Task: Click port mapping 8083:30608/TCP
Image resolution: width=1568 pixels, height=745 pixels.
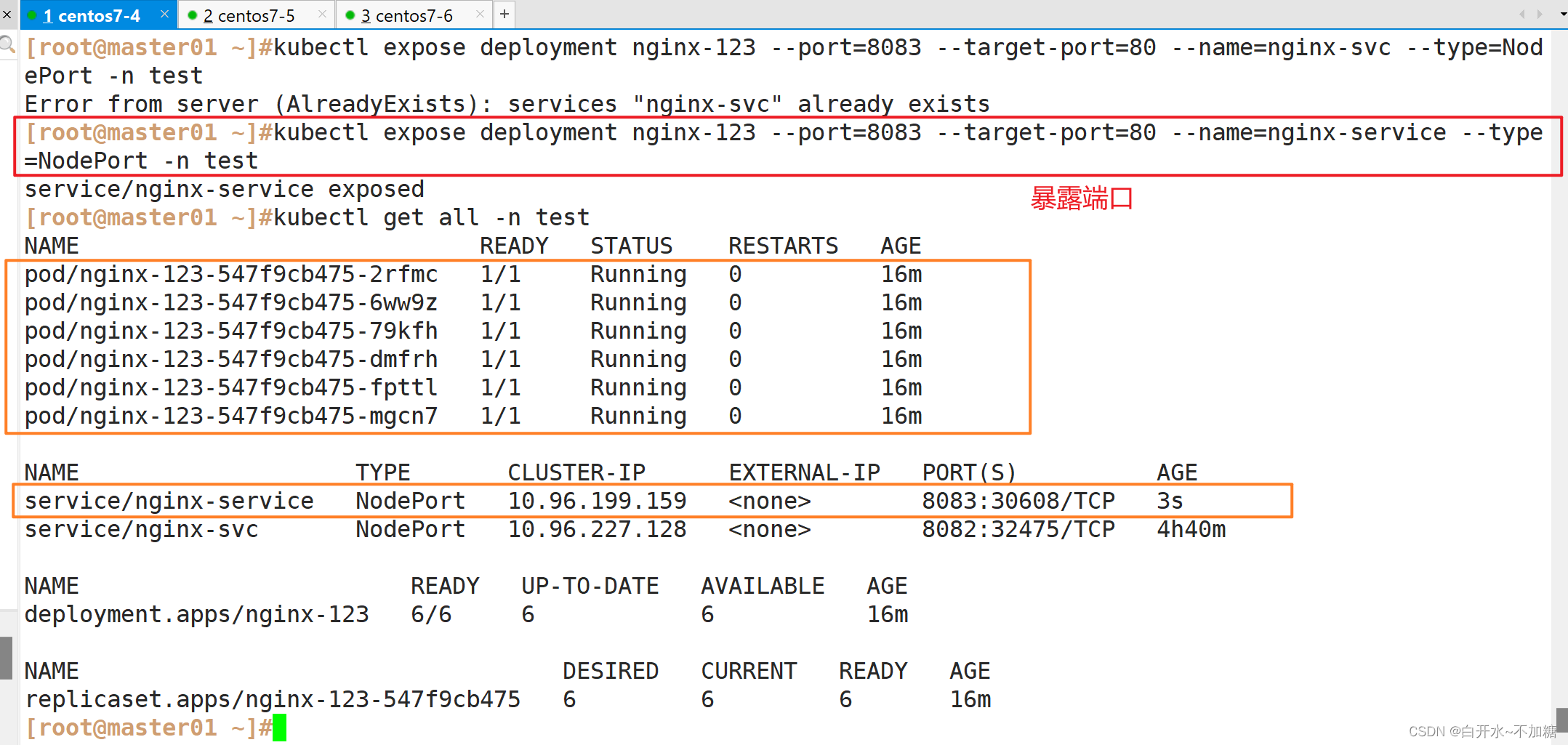Action: click(1018, 501)
